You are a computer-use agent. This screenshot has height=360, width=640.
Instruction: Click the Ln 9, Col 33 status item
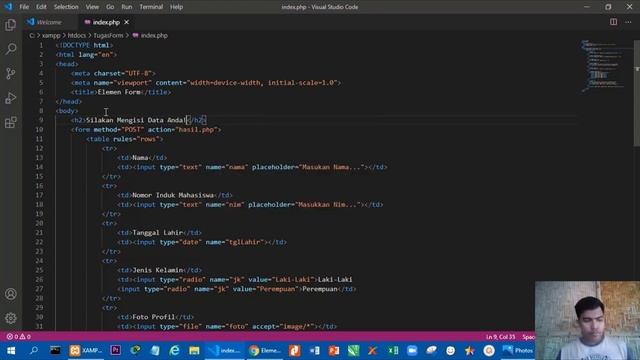(x=500, y=337)
